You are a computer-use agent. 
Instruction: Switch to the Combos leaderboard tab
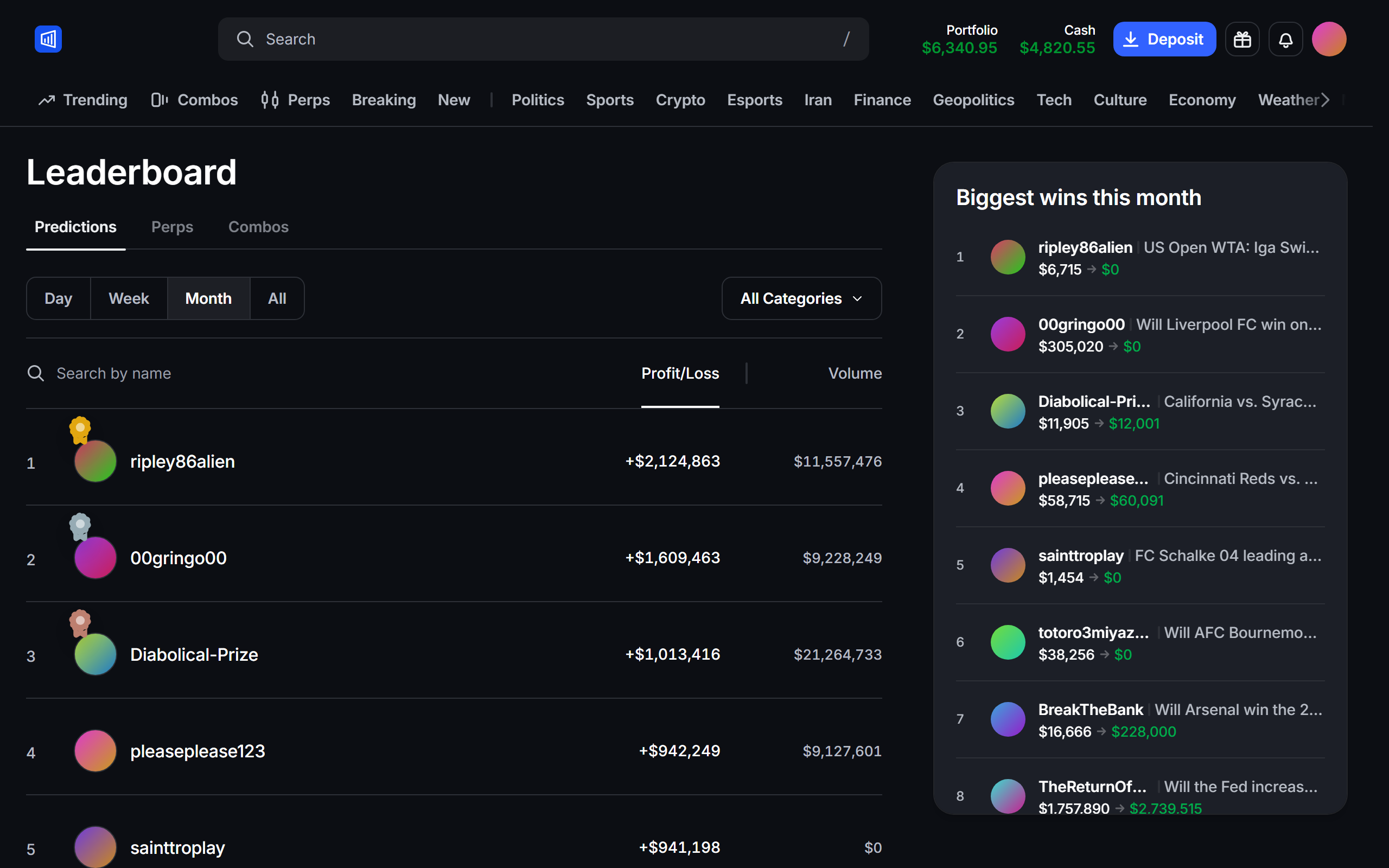(258, 227)
